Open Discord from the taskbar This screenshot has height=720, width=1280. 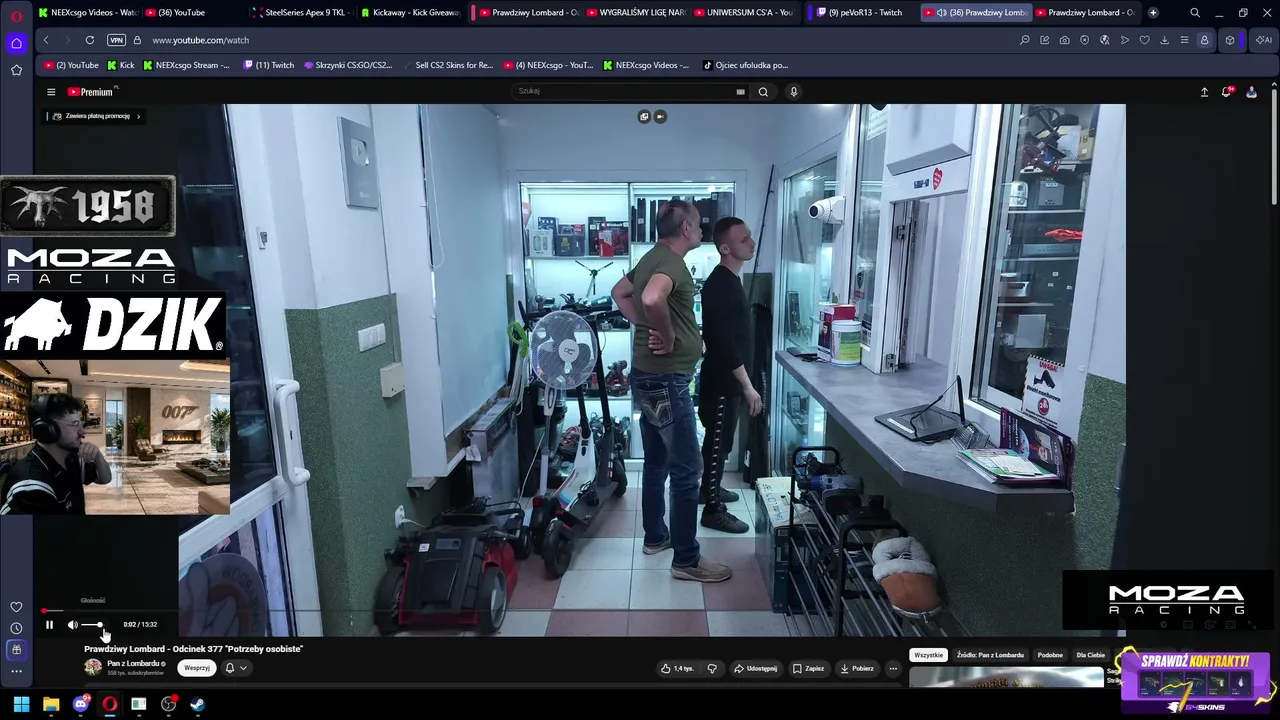point(81,704)
